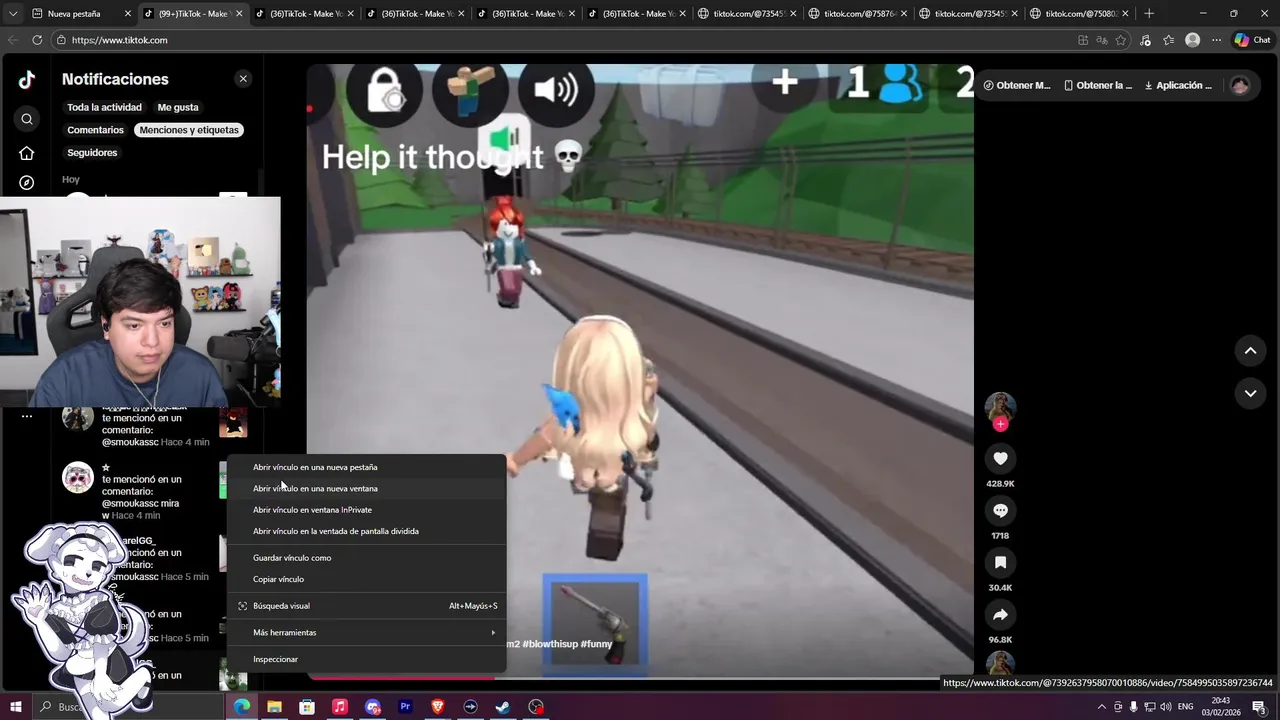This screenshot has height=720, width=1280.
Task: Click the Obtener la... phone app button
Action: 1098,86
